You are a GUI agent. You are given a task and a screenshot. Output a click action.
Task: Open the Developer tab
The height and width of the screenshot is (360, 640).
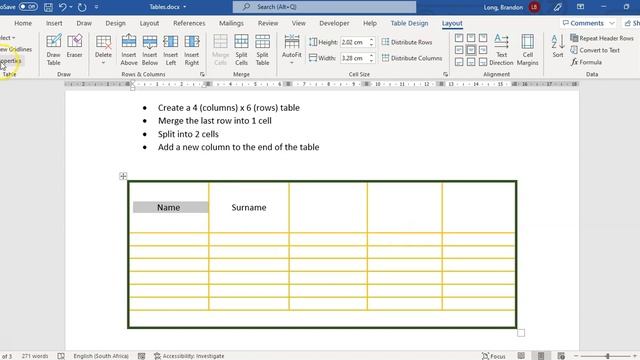click(x=334, y=23)
